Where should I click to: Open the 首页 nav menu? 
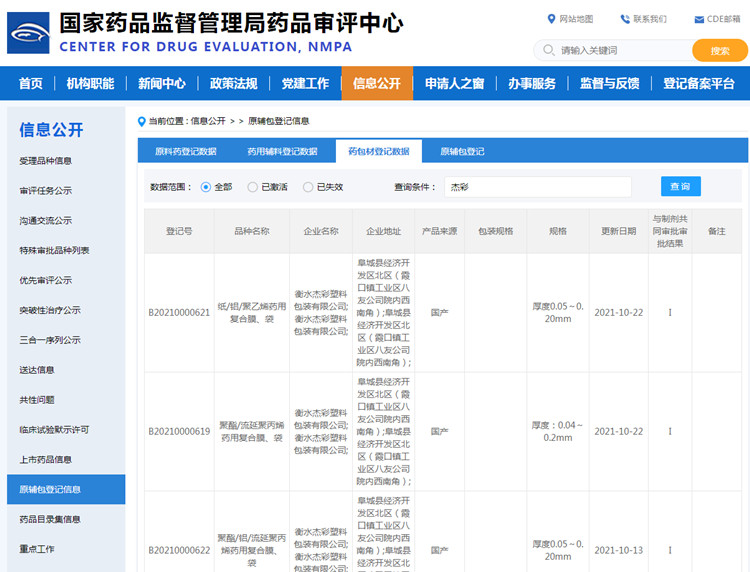(x=31, y=83)
